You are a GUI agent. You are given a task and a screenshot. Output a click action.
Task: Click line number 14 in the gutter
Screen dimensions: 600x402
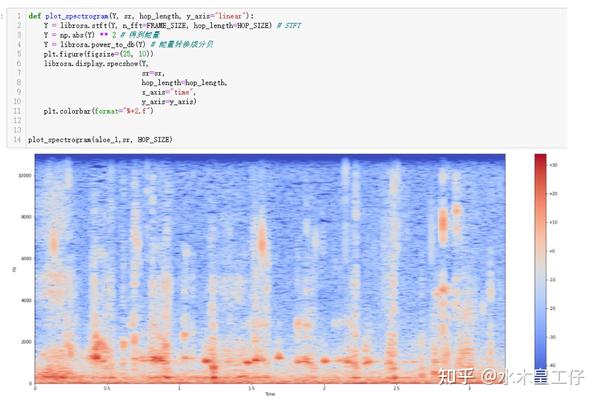tap(17, 140)
